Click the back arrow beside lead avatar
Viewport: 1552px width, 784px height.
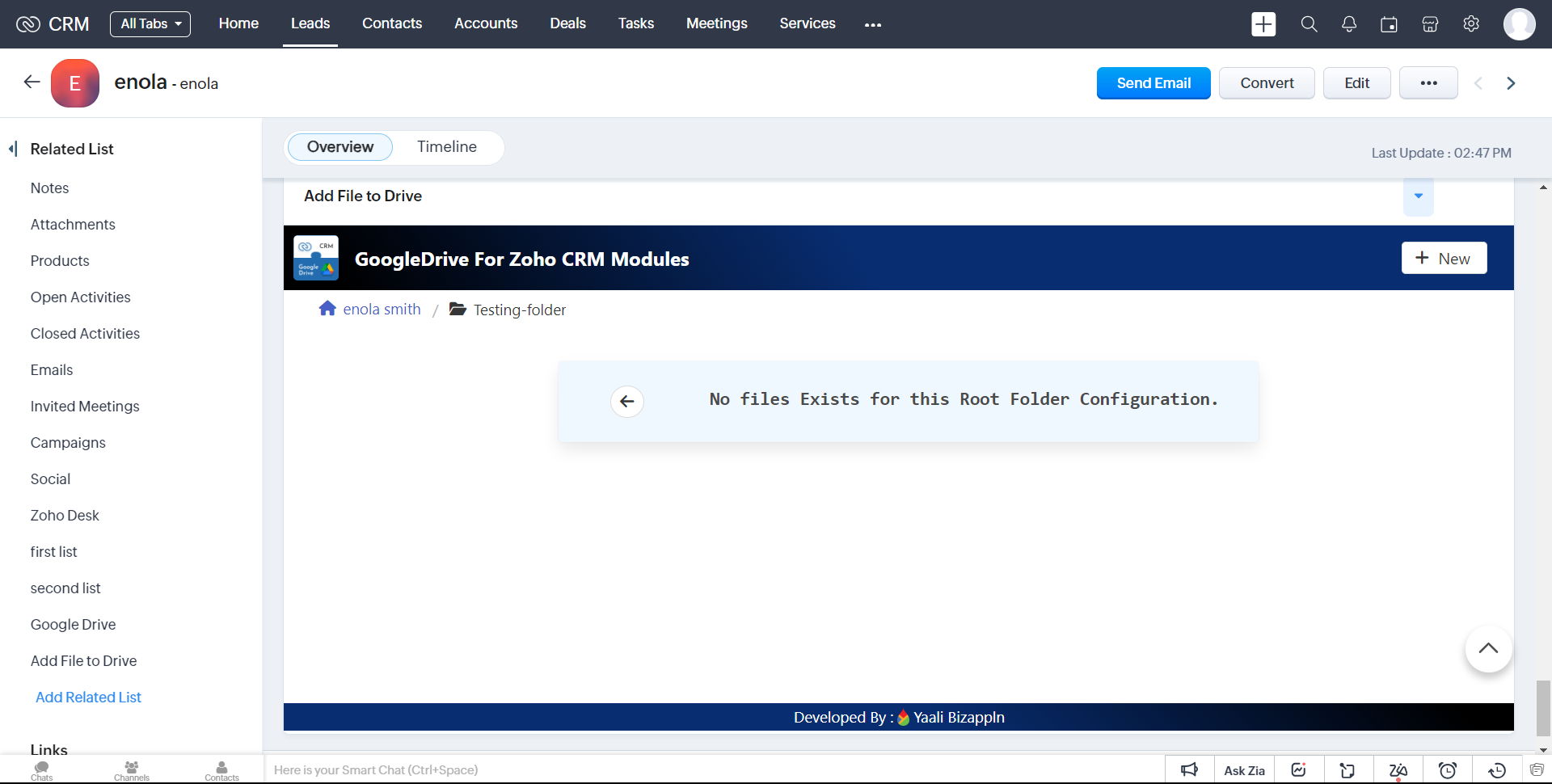[x=32, y=82]
